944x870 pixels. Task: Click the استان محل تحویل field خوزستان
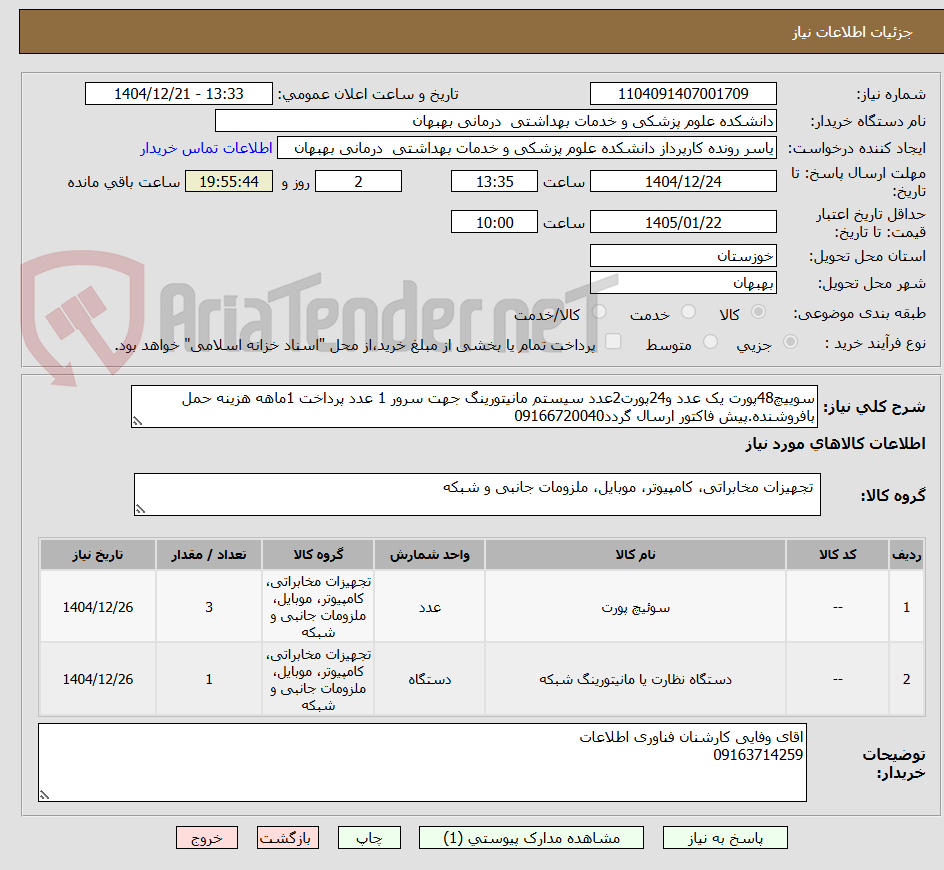click(683, 256)
